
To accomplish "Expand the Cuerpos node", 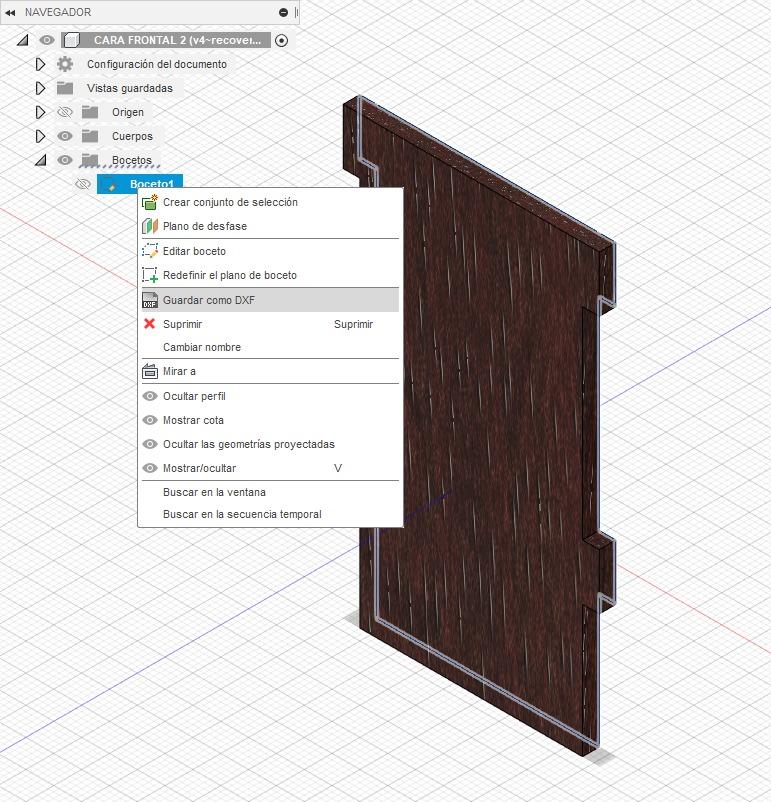I will point(40,136).
